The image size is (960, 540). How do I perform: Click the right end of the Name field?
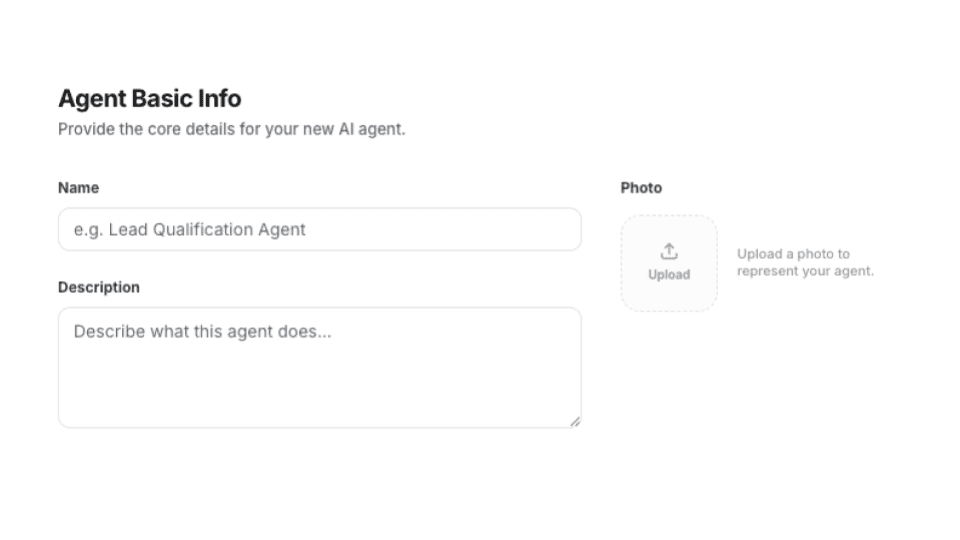coord(560,229)
